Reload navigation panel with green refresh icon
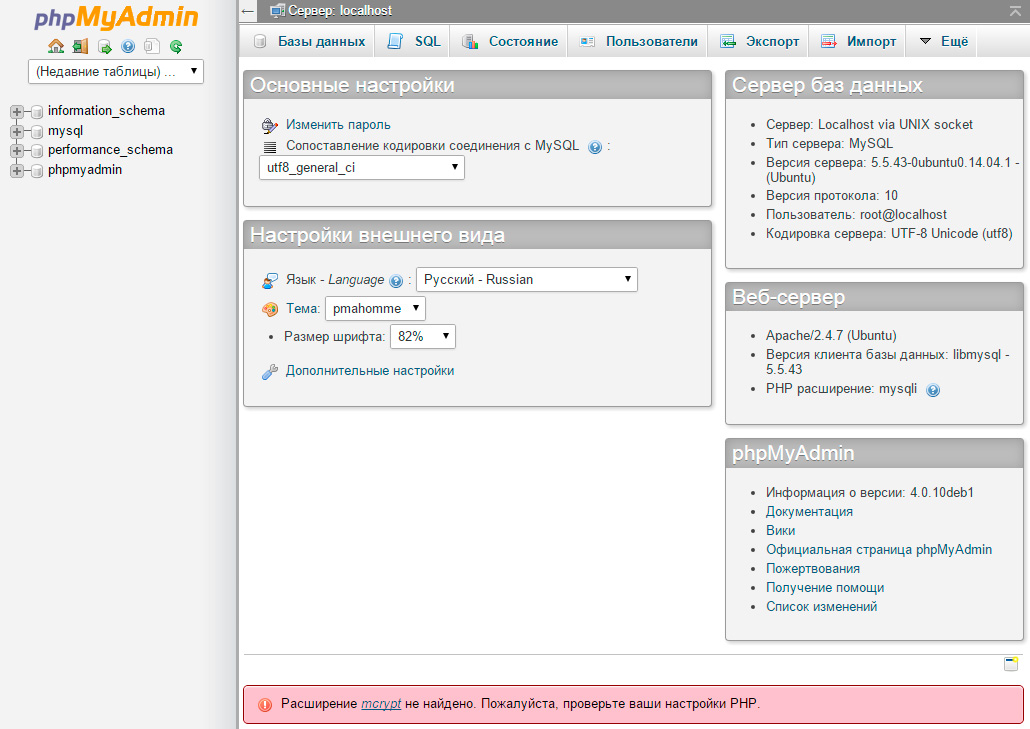1030x729 pixels. (x=176, y=46)
